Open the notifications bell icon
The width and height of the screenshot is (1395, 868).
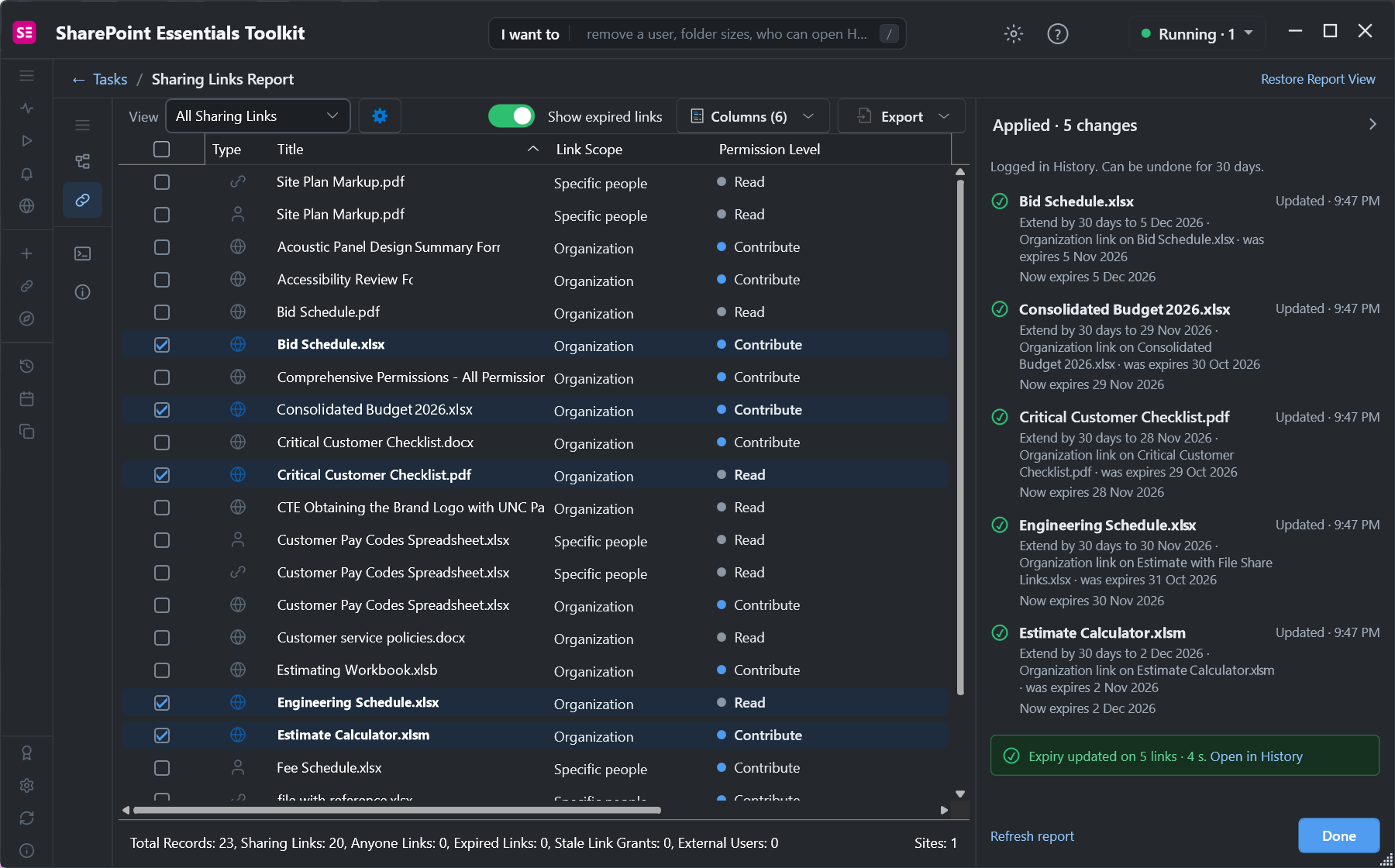pos(26,174)
